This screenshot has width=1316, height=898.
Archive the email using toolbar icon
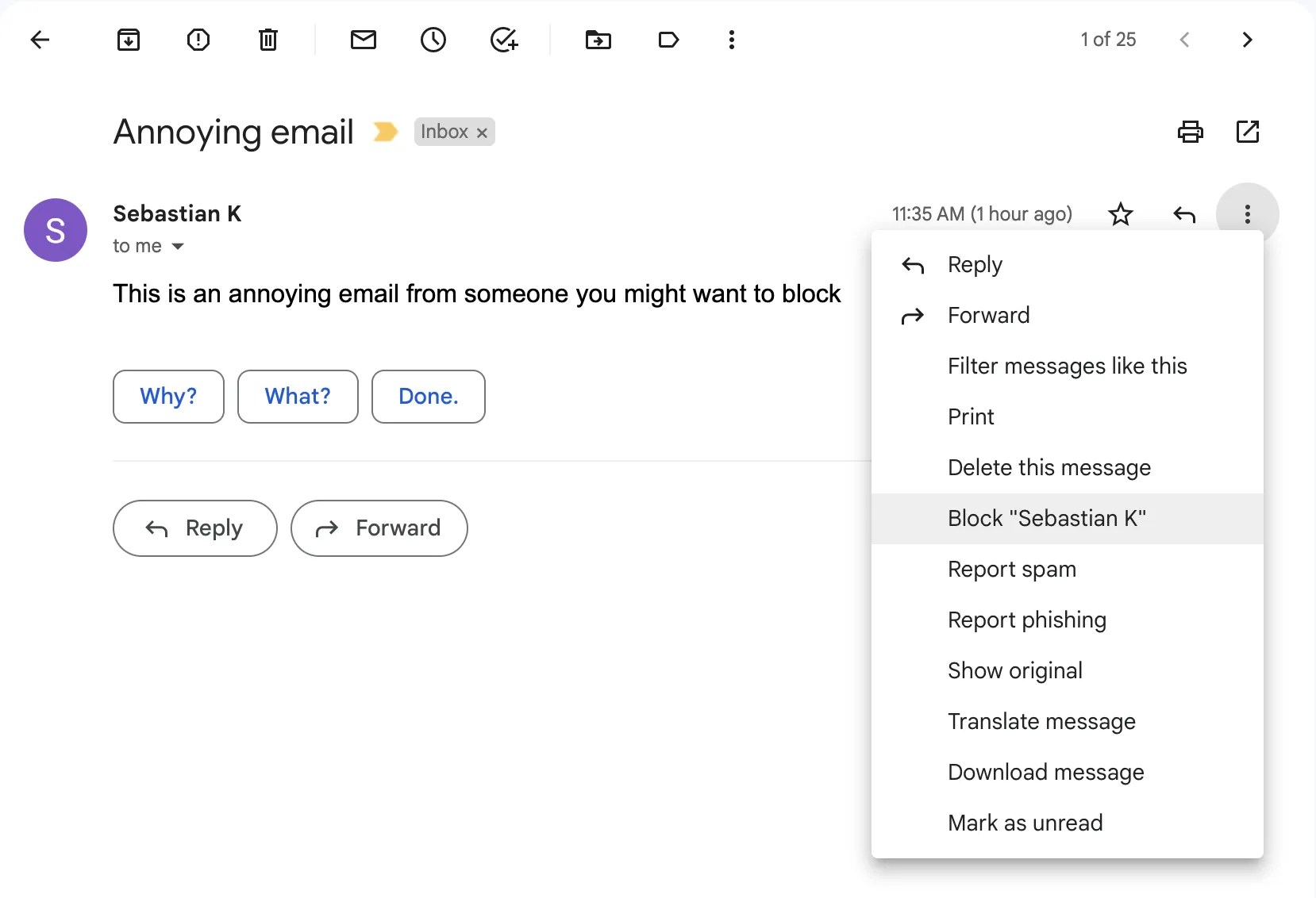pyautogui.click(x=129, y=40)
